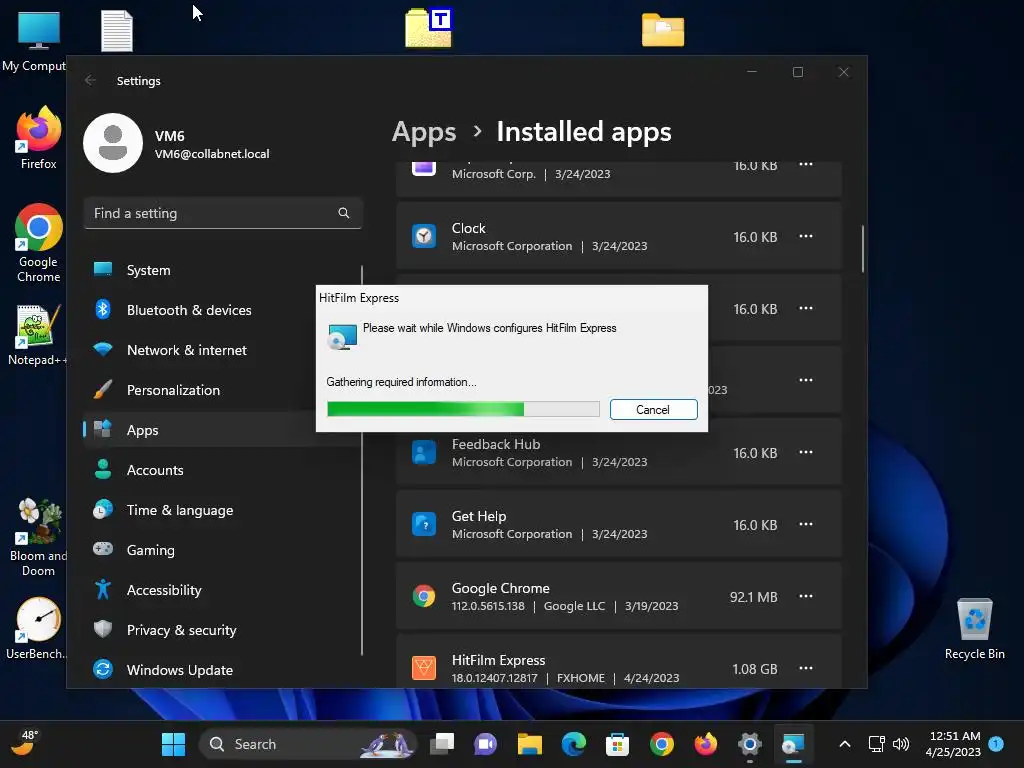
Task: Click the Apps breadcrumb link
Action: point(424,132)
